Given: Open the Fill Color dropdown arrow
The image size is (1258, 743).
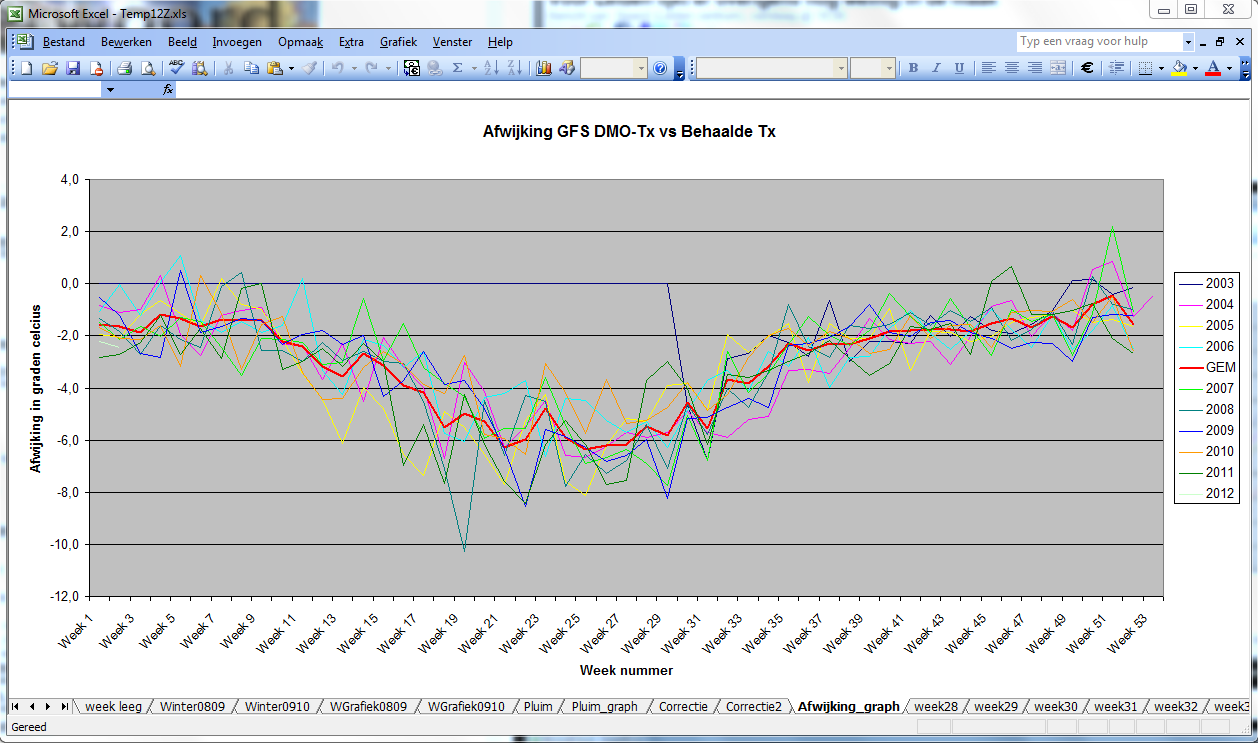Looking at the screenshot, I should (1194, 68).
